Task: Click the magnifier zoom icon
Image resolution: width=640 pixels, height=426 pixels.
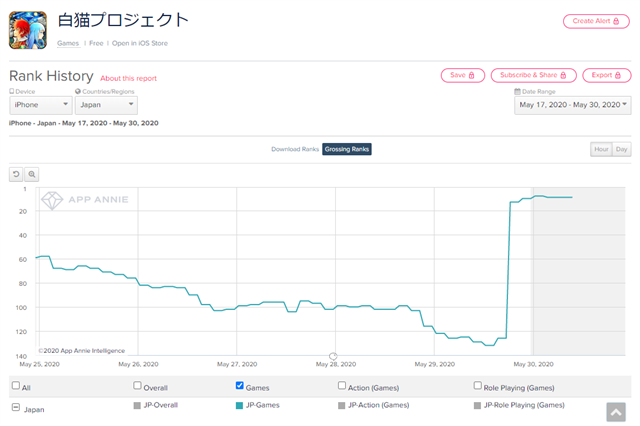Action: pos(32,174)
